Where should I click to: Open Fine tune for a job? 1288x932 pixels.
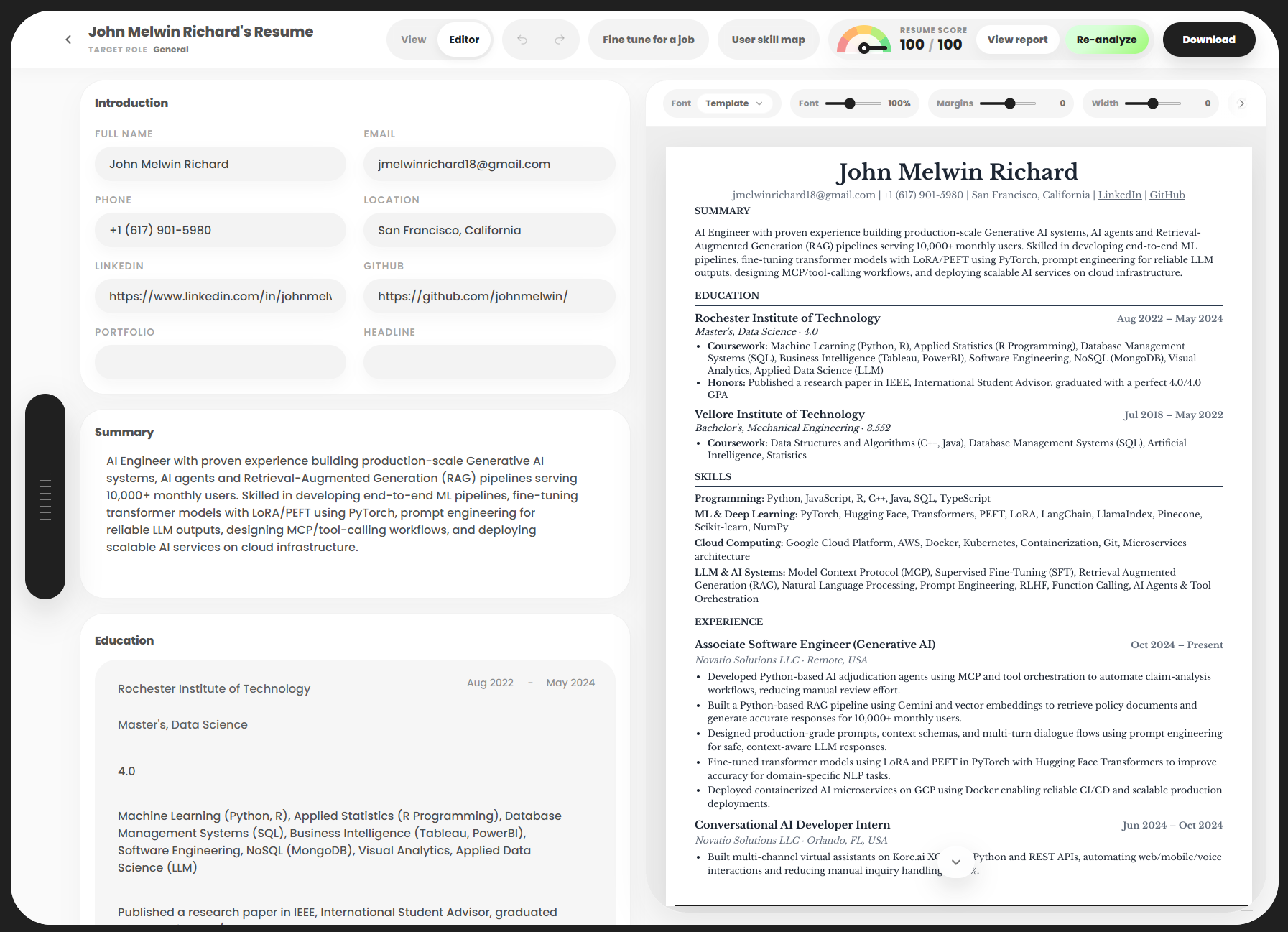648,40
